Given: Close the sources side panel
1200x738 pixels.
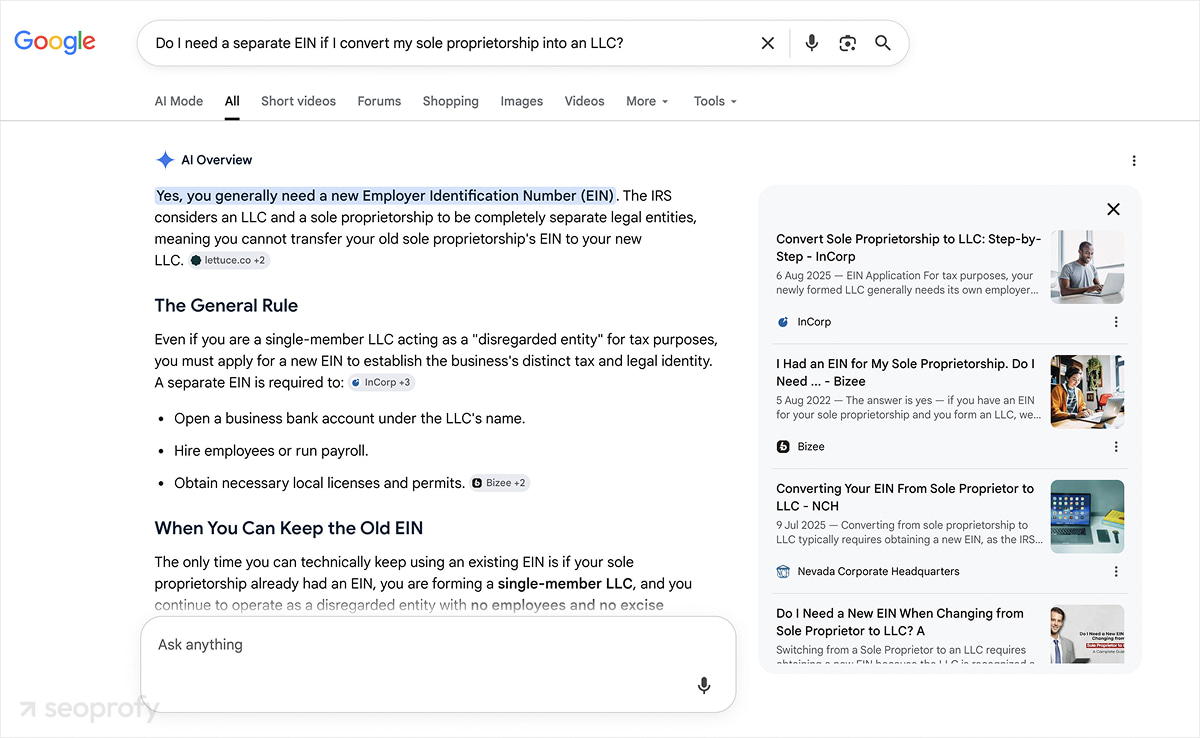Looking at the screenshot, I should (1113, 209).
